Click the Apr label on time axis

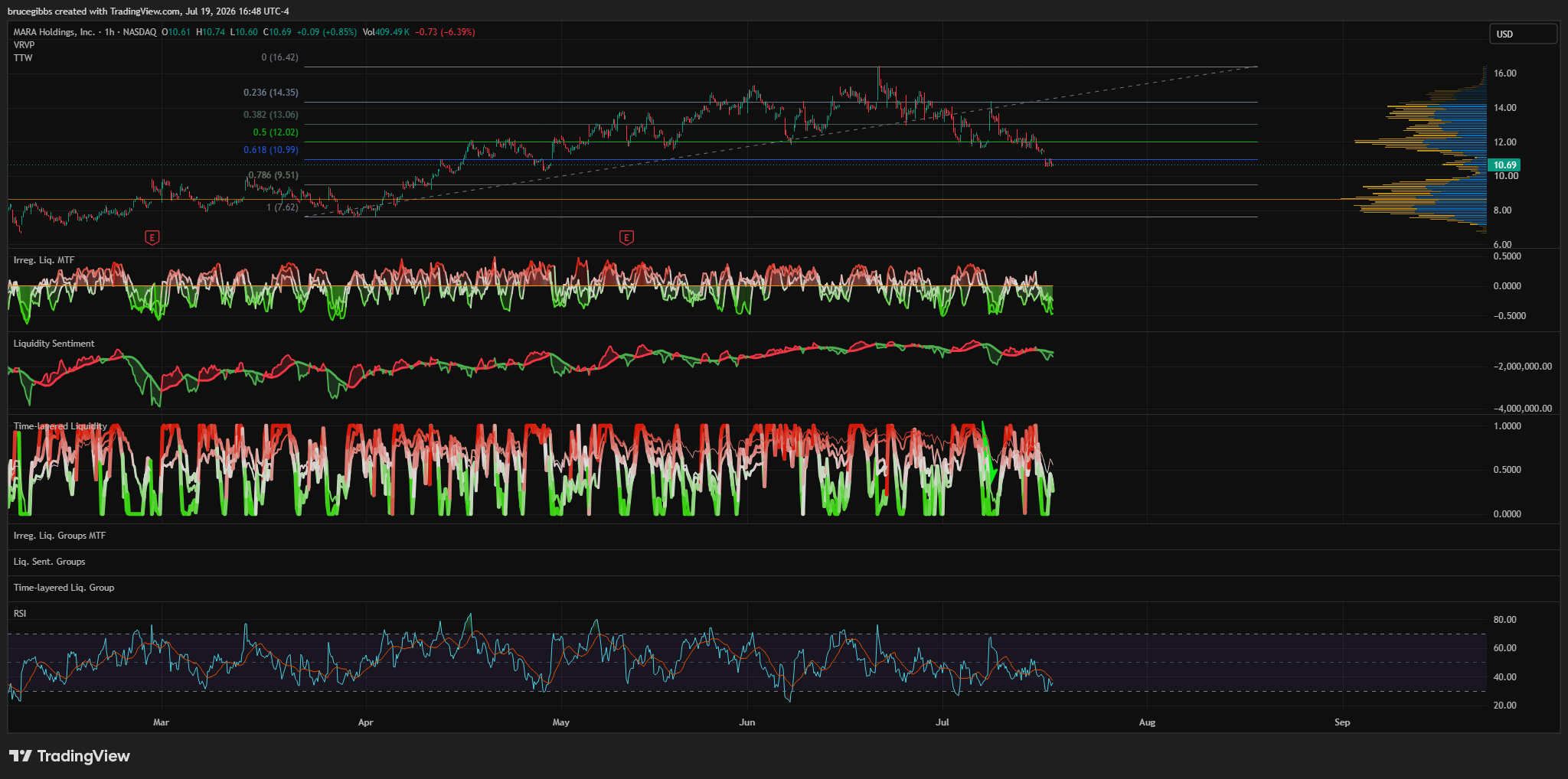click(365, 722)
